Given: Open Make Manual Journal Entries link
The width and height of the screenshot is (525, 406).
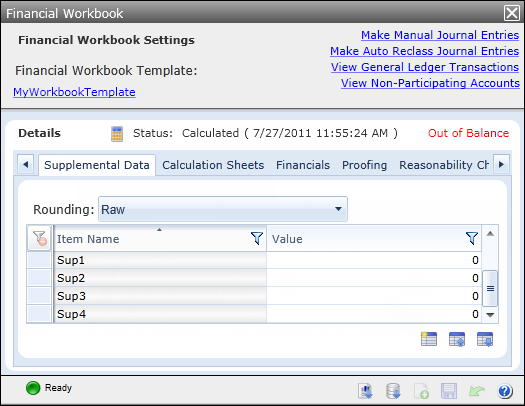Looking at the screenshot, I should [440, 35].
